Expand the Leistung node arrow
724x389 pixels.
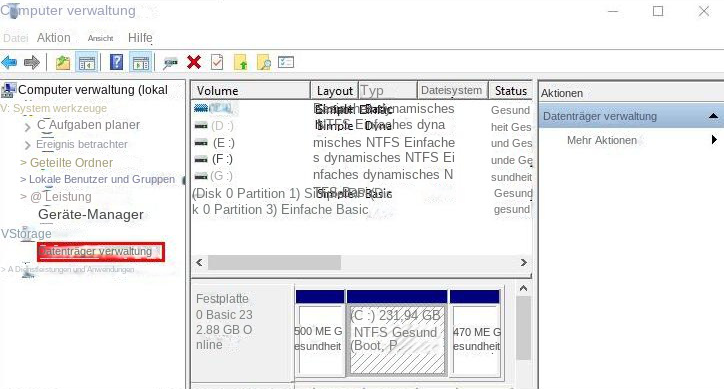23,197
